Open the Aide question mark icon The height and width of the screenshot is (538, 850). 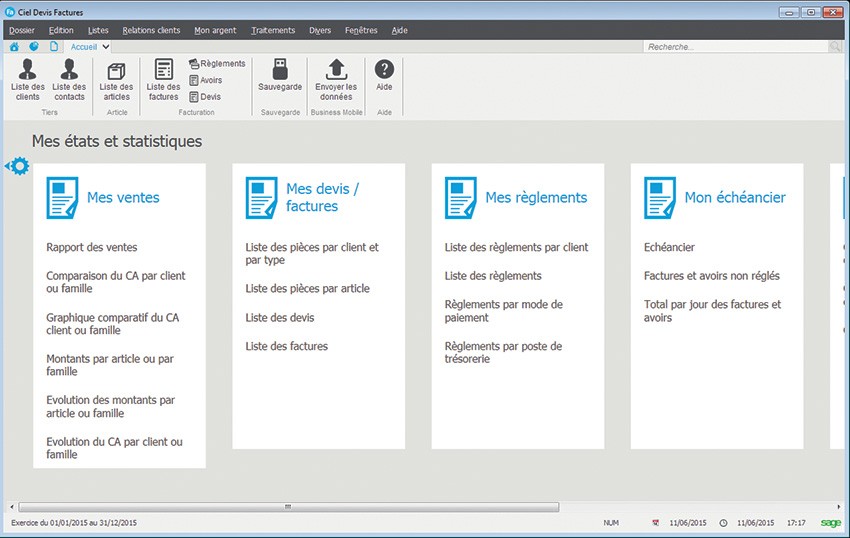coord(384,68)
